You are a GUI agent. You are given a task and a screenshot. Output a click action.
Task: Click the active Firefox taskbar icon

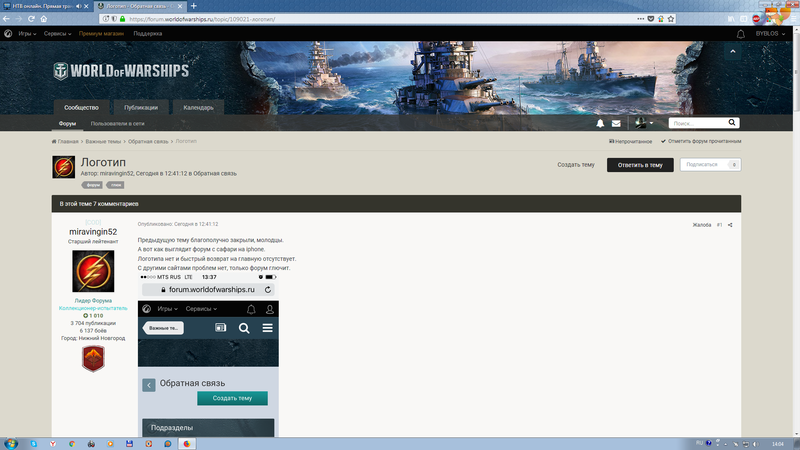pos(187,444)
